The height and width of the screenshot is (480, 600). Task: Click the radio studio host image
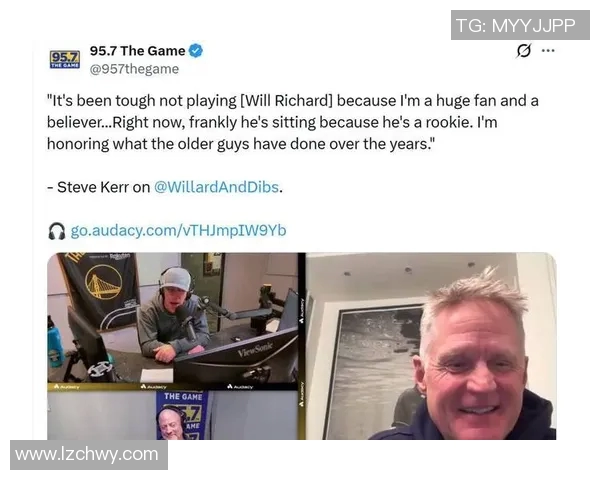click(x=173, y=318)
